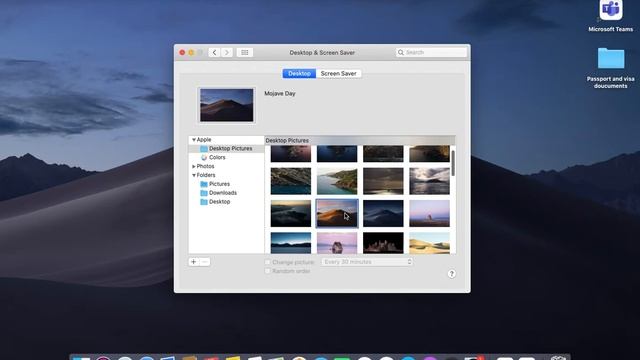Search in the preferences Search field

click(x=431, y=53)
